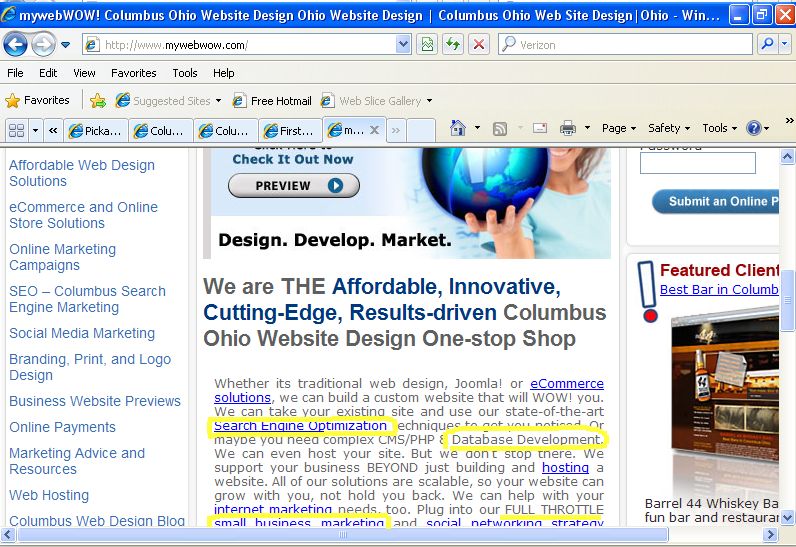Image resolution: width=796 pixels, height=547 pixels.
Task: Open the Home button dropdown arrow
Action: pyautogui.click(x=477, y=128)
